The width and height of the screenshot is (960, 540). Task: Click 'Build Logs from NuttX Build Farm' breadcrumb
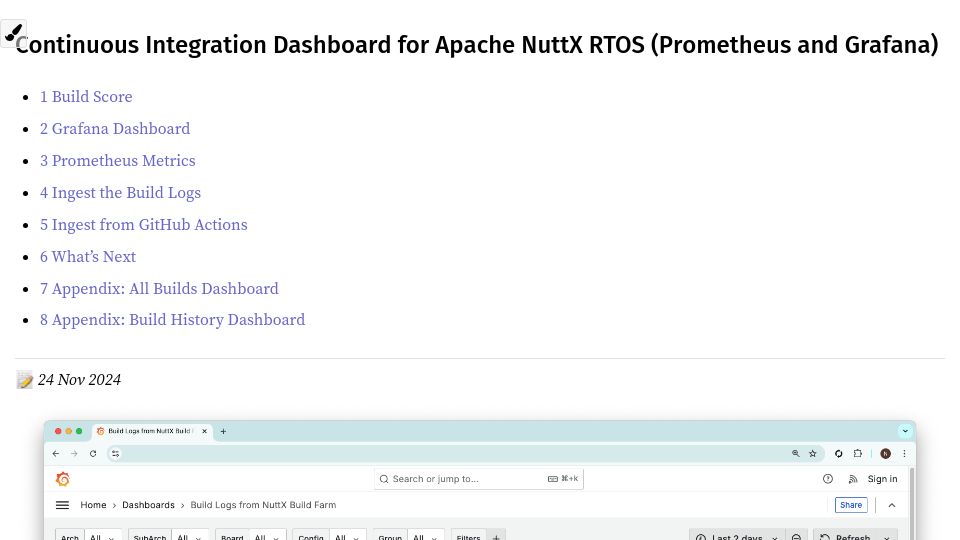click(263, 505)
